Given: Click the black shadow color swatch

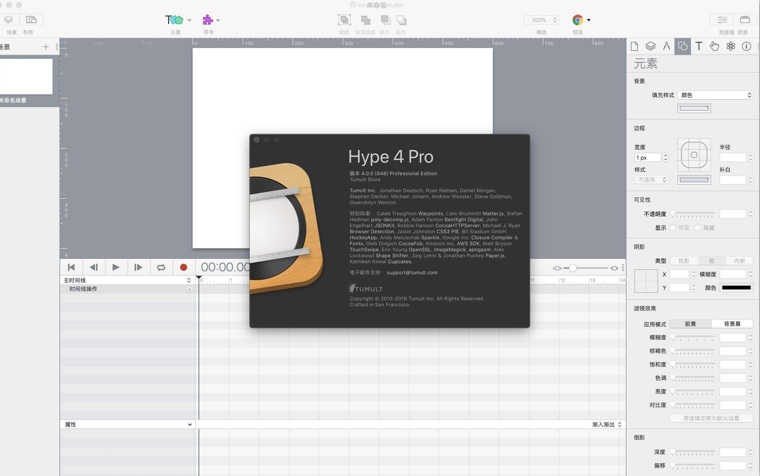Looking at the screenshot, I should (x=736, y=287).
